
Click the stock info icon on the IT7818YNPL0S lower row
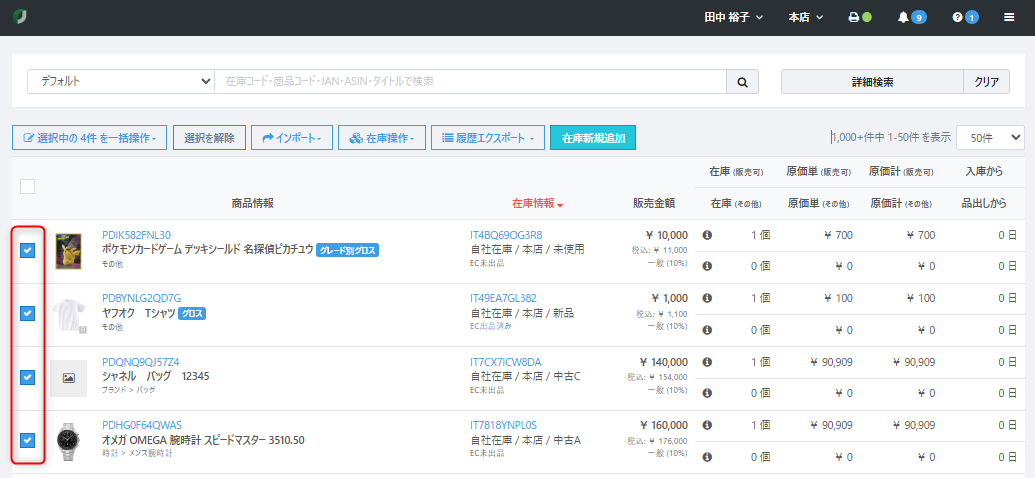pos(707,456)
